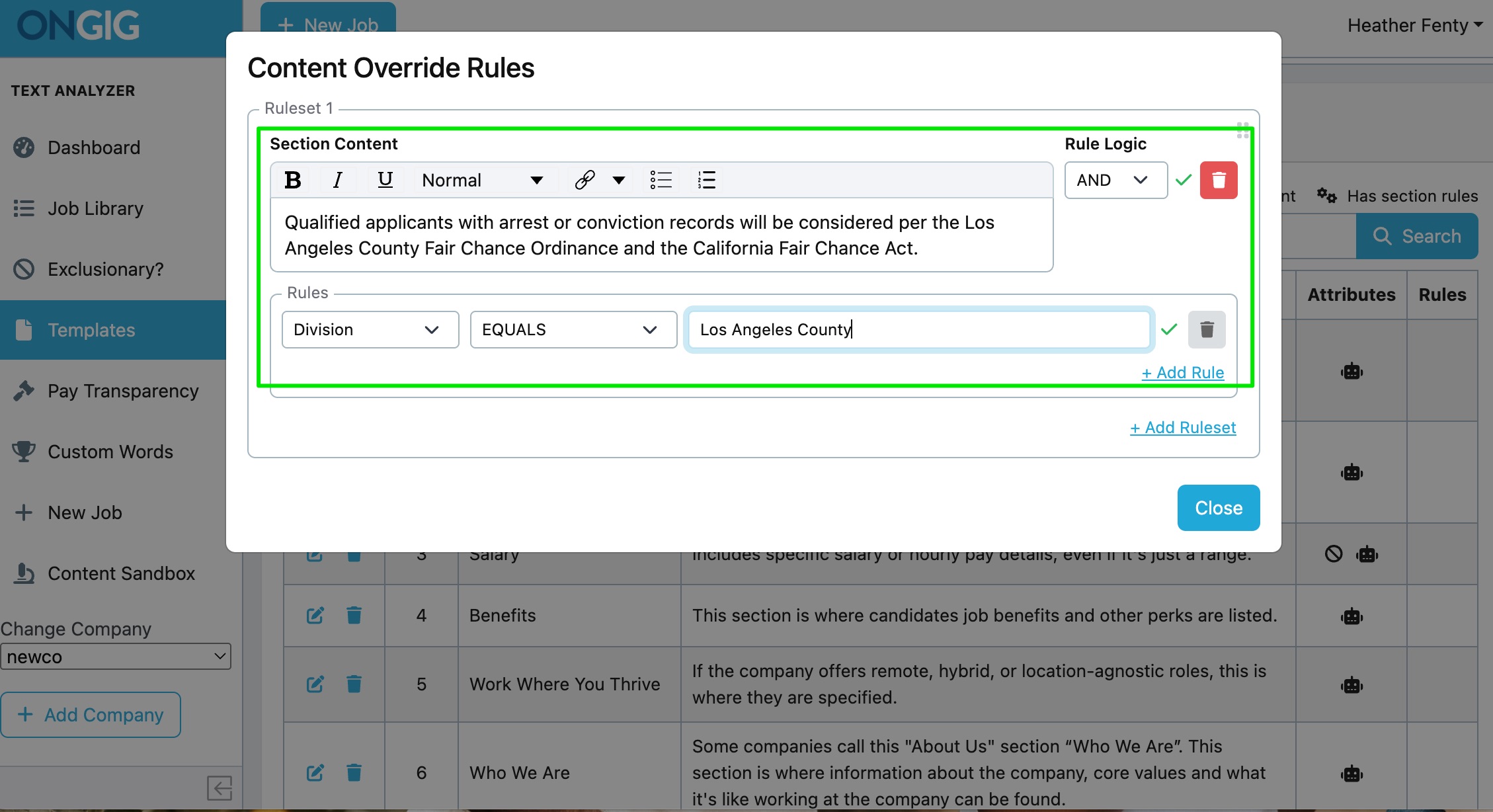Select the numbered list icon
Screen dimensions: 1493x812
tap(706, 179)
